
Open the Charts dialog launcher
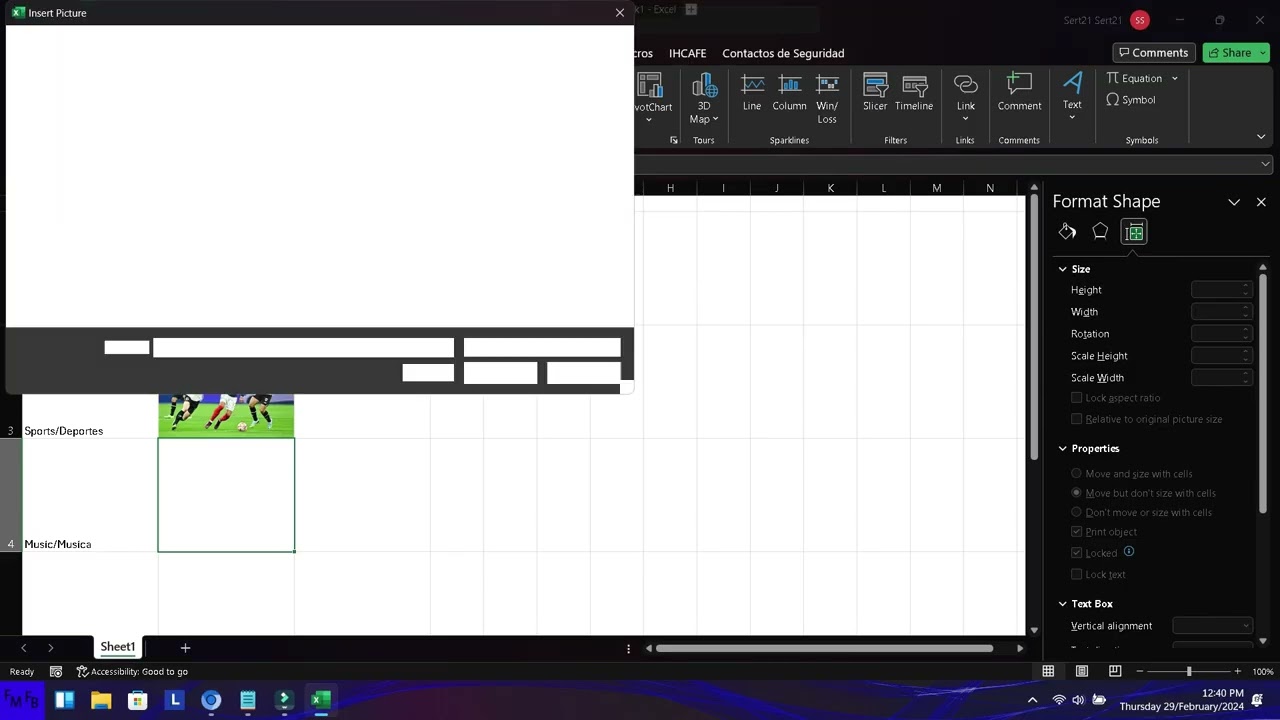click(674, 140)
